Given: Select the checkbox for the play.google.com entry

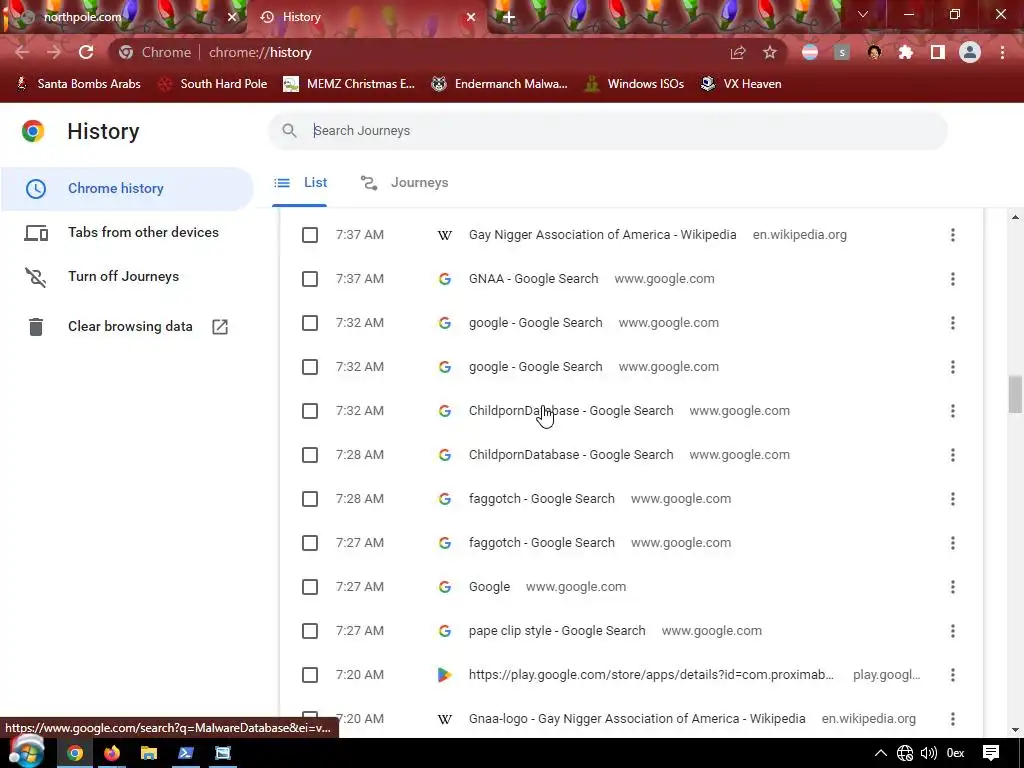Looking at the screenshot, I should pos(310,675).
